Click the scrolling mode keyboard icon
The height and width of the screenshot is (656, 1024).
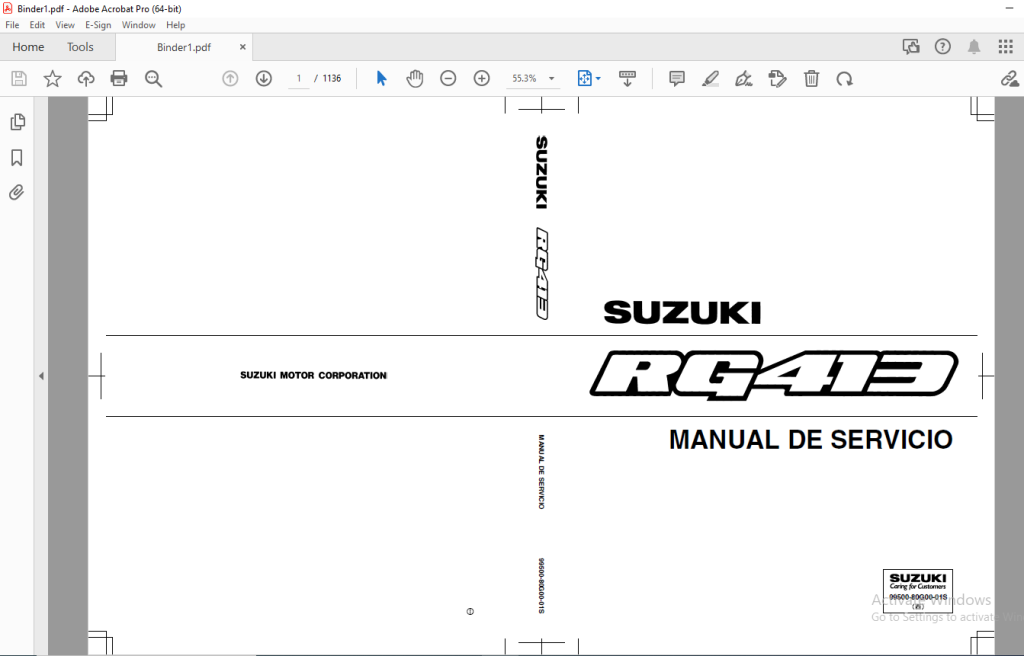[x=627, y=78]
